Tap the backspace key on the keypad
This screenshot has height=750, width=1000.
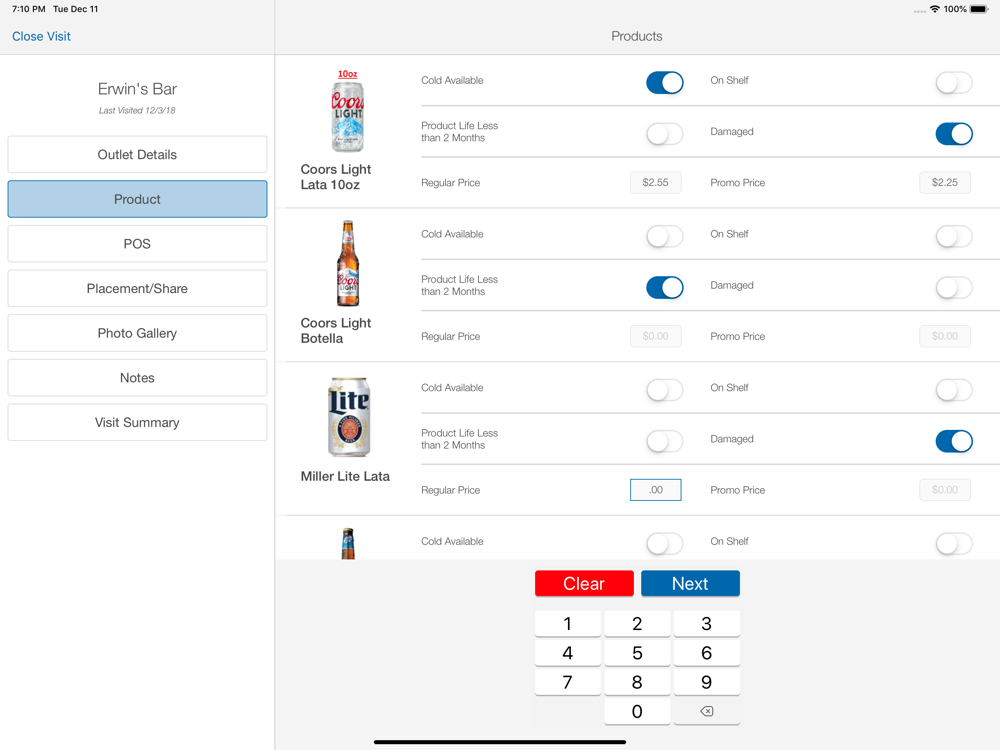706,711
